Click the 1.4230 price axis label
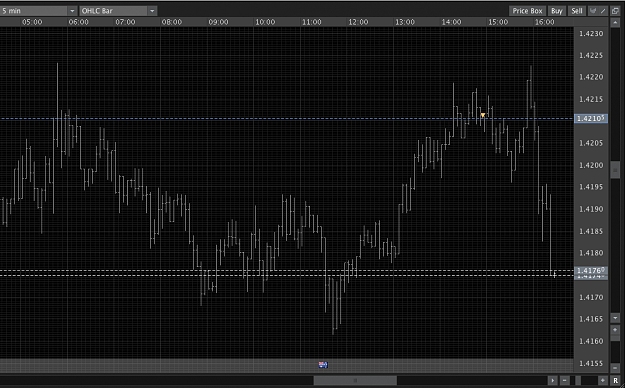This screenshot has height=388, width=625. (591, 33)
